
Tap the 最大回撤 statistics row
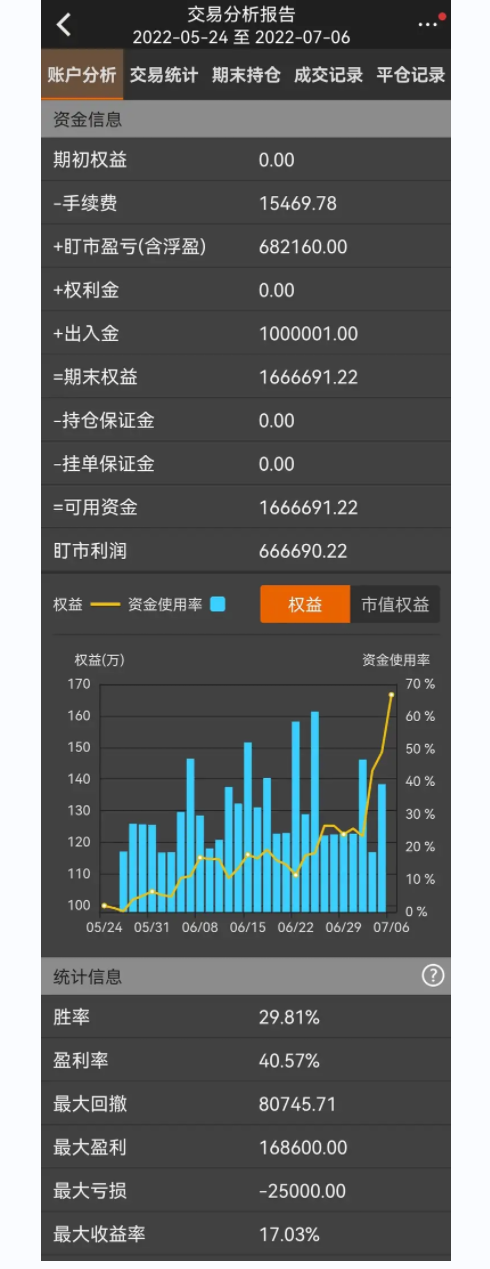(246, 1104)
